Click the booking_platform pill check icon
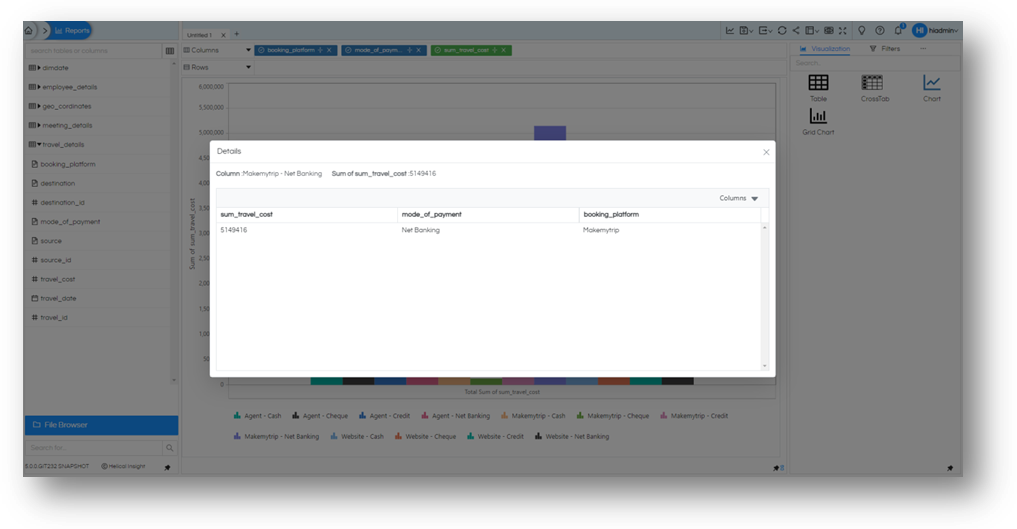 pyautogui.click(x=261, y=50)
